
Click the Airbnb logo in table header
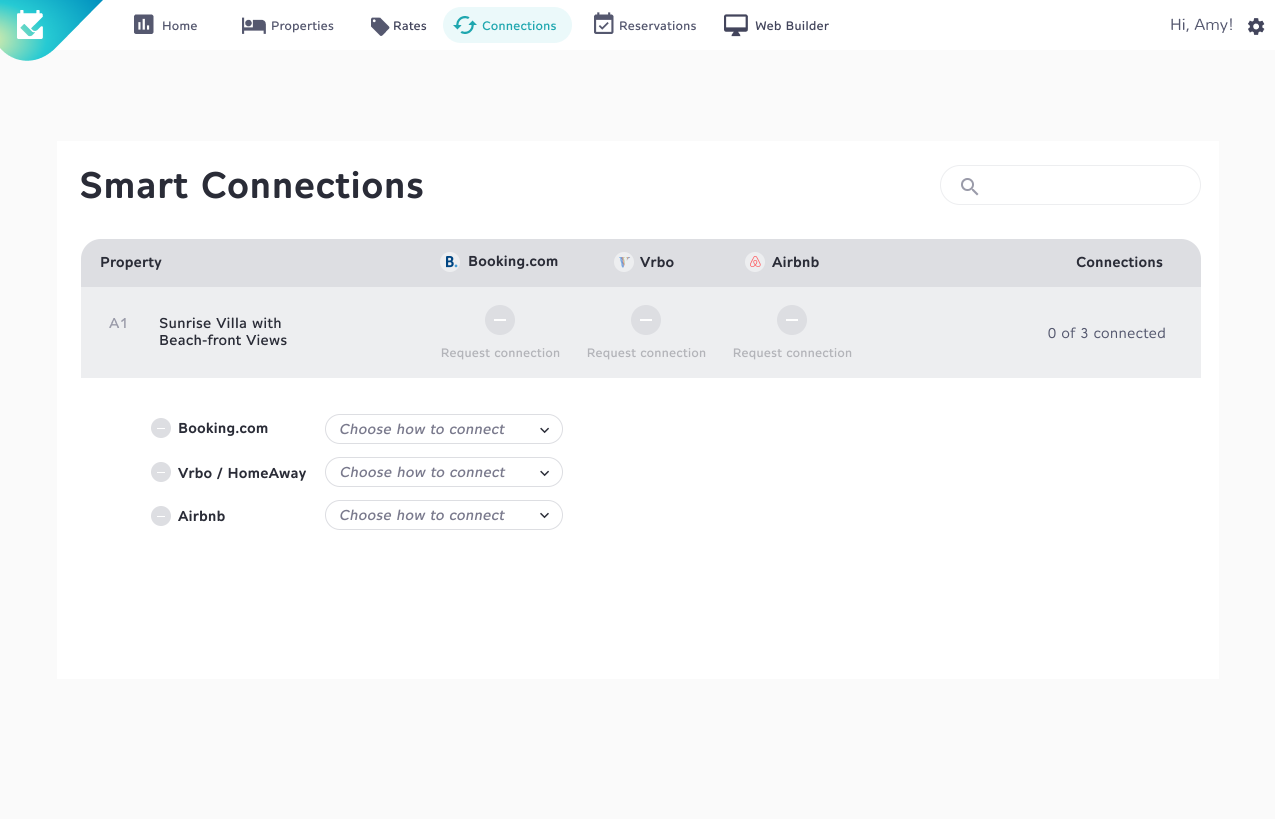pyautogui.click(x=755, y=262)
